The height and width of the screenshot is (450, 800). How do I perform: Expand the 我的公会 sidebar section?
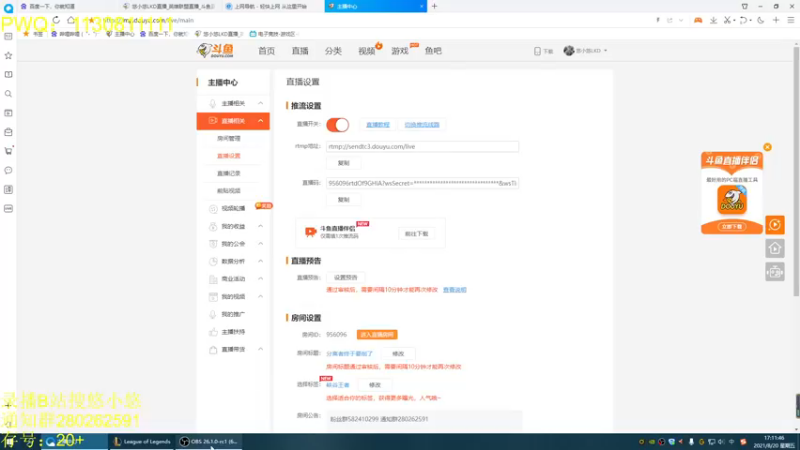[261, 244]
